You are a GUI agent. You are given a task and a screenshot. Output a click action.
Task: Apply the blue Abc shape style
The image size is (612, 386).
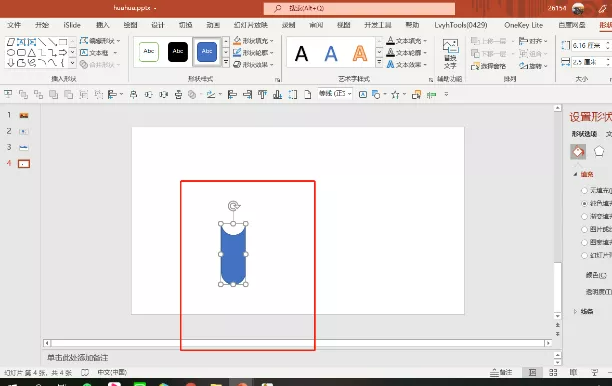[x=207, y=52]
